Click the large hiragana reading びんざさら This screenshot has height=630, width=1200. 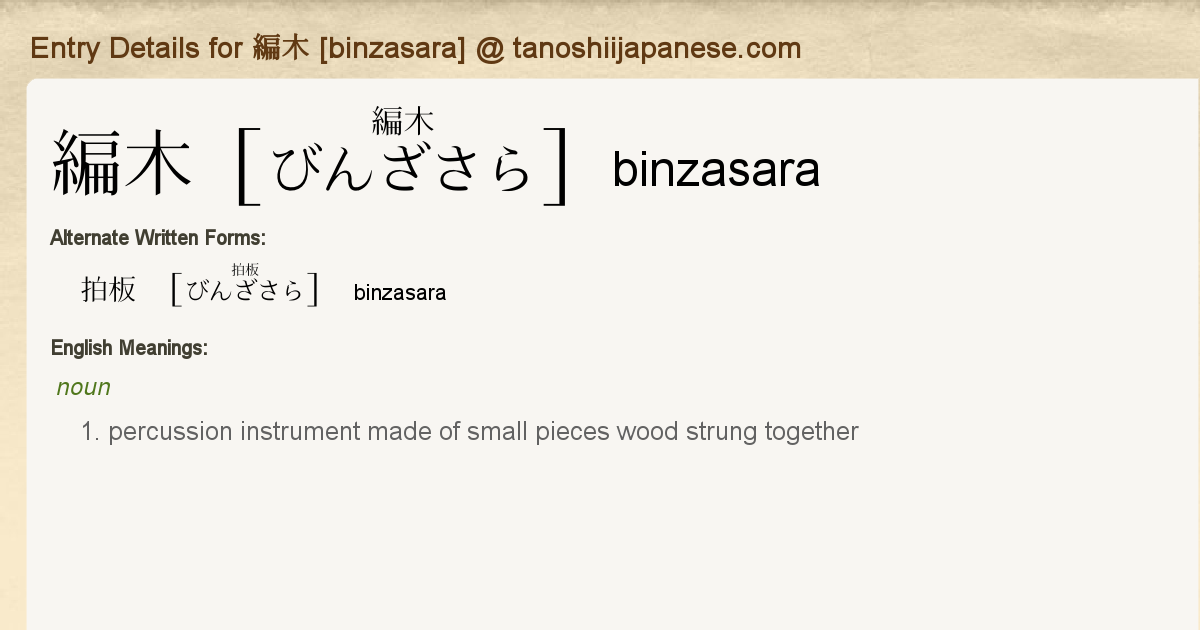click(x=403, y=169)
